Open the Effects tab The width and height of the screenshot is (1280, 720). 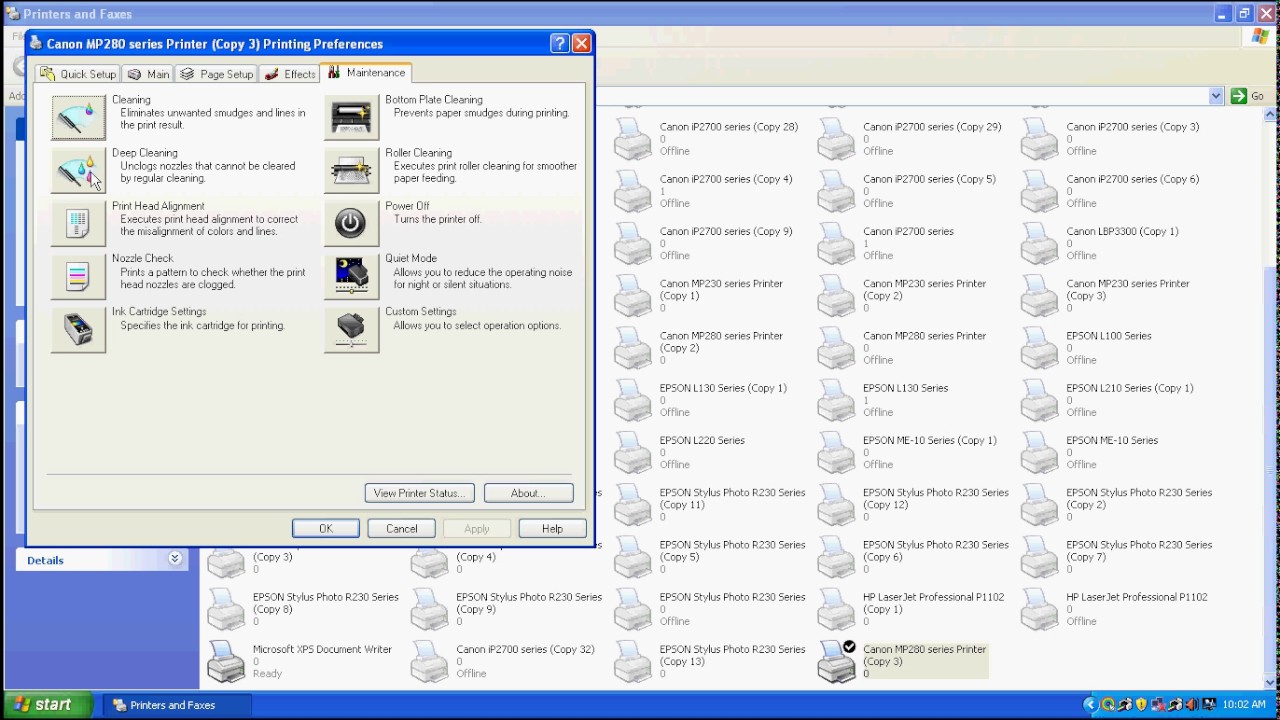point(289,74)
